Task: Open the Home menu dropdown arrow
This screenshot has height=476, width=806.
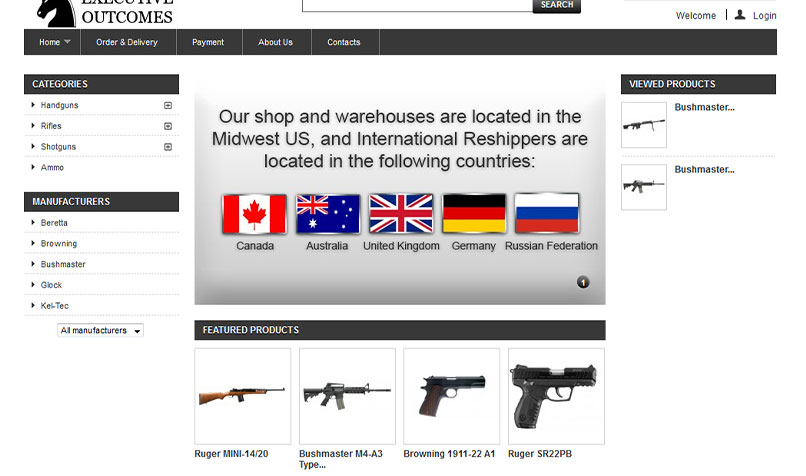Action: tap(67, 42)
